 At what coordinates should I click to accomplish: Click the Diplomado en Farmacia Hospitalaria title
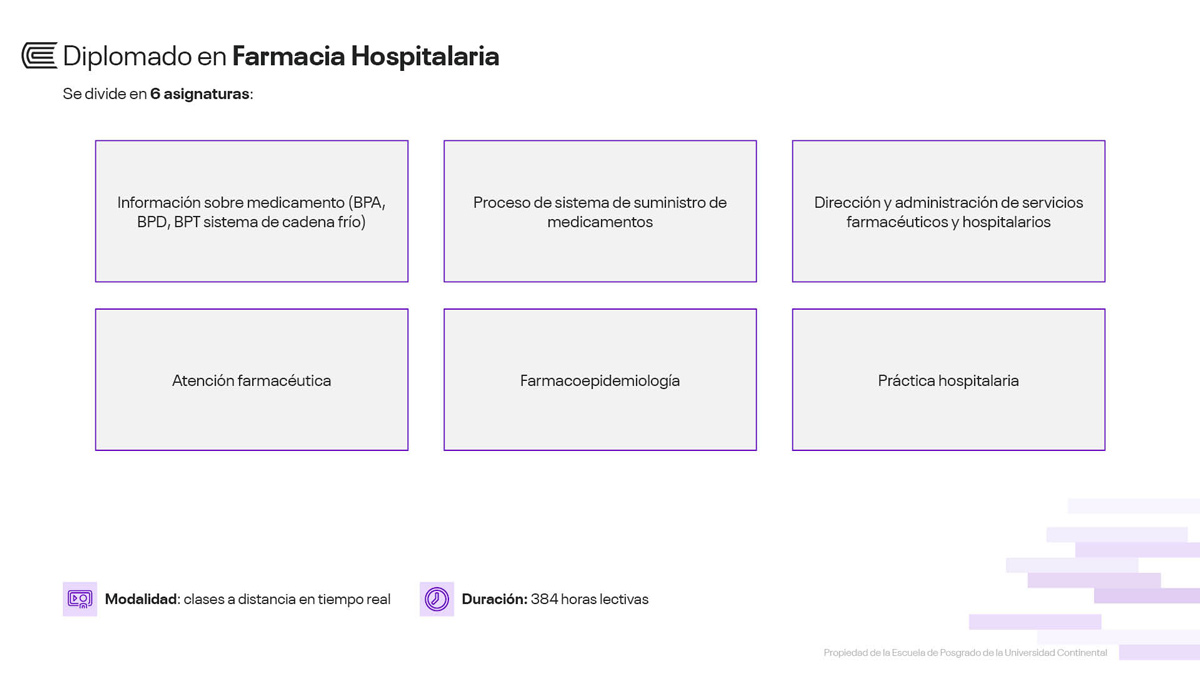[281, 56]
